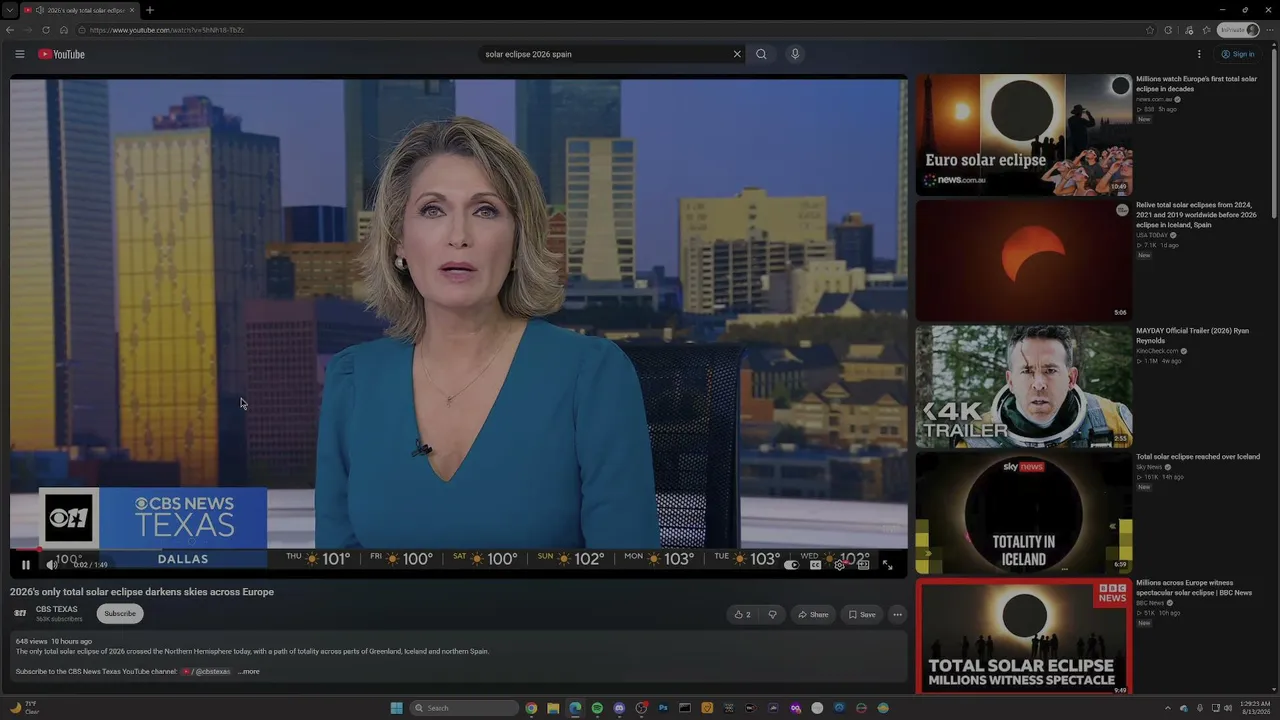Open the @cbstexas channel link
The height and width of the screenshot is (720, 1280).
coord(206,672)
